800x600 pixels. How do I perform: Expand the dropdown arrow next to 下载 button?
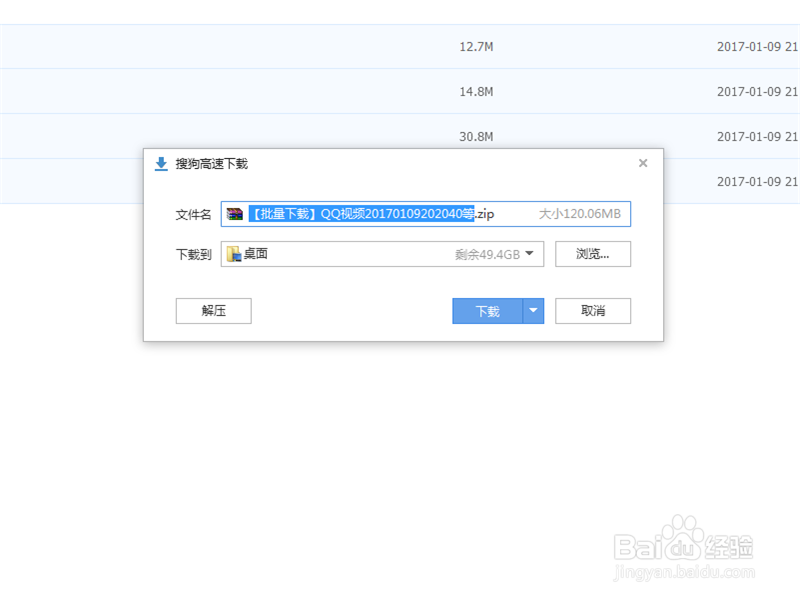point(533,311)
